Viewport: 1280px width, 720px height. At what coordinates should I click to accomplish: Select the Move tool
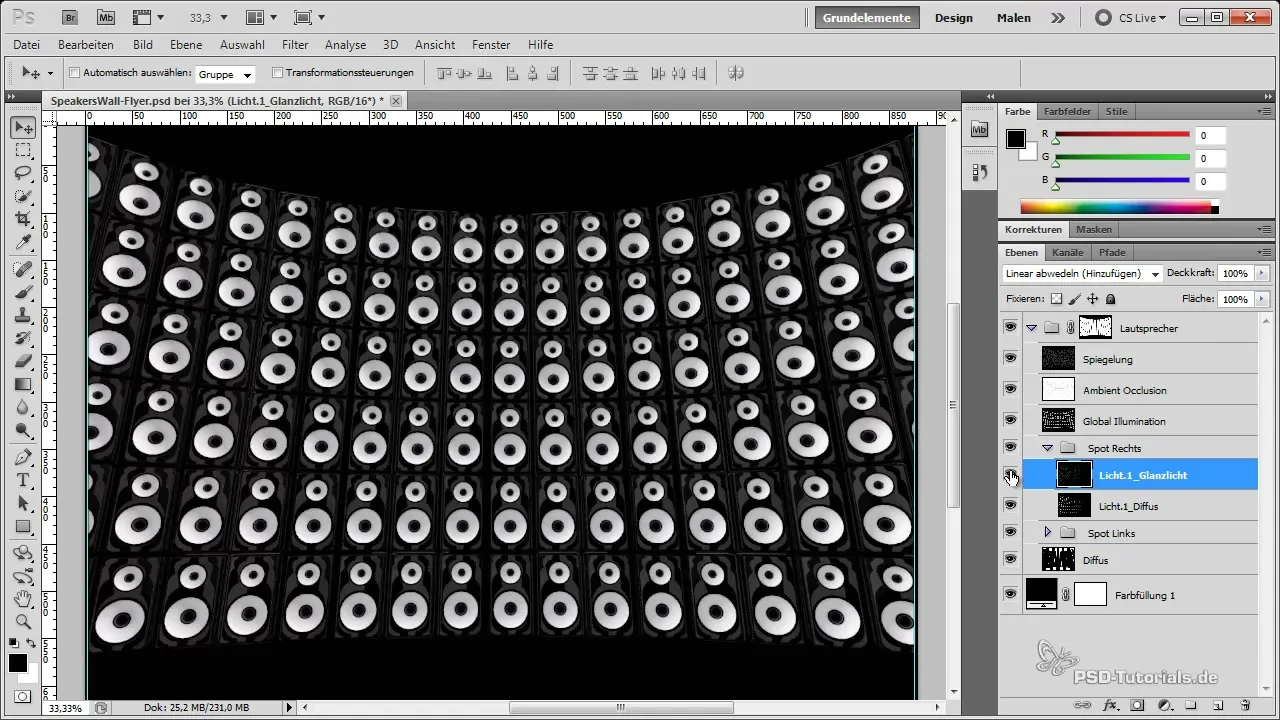click(x=22, y=128)
